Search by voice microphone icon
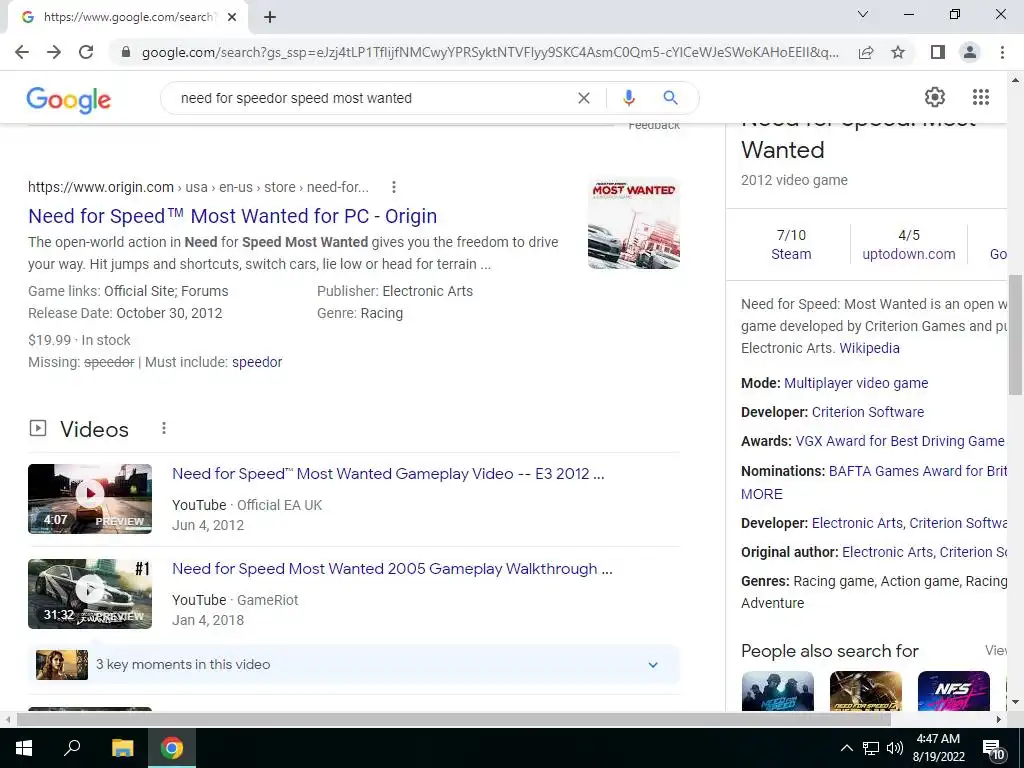 tap(628, 98)
